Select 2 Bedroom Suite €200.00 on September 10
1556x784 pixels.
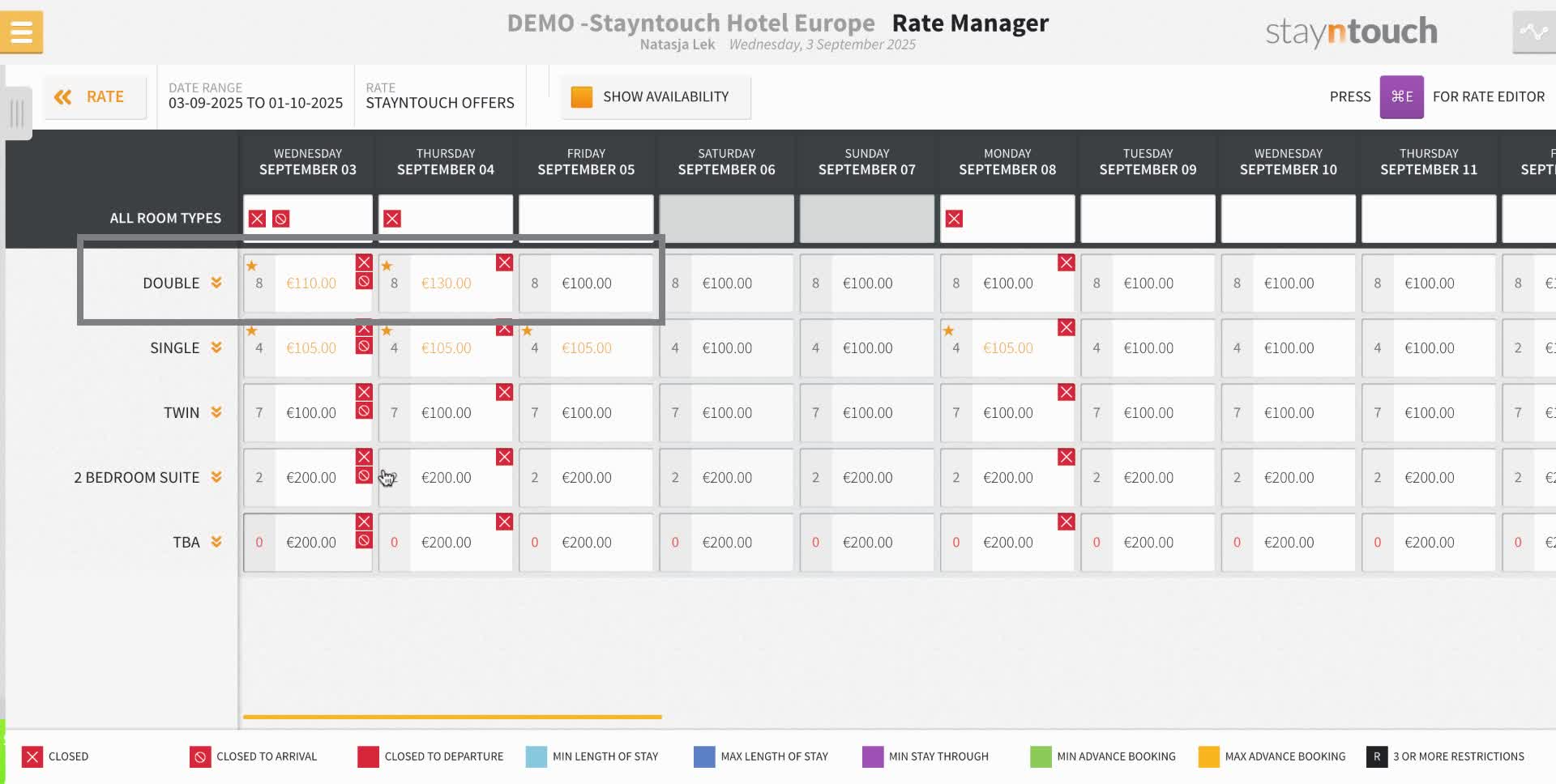1289,478
